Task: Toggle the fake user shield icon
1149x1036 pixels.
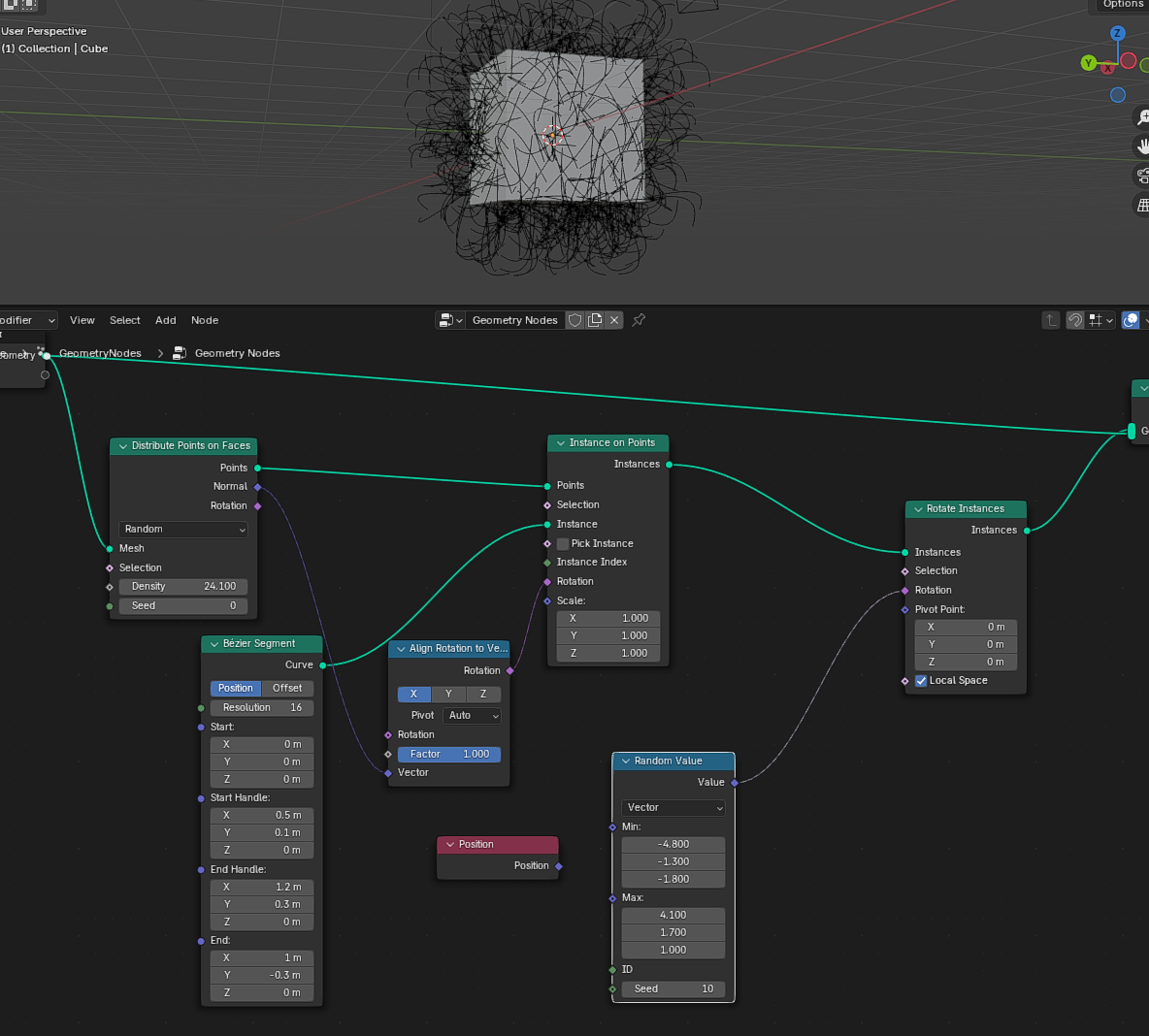Action: click(x=575, y=320)
